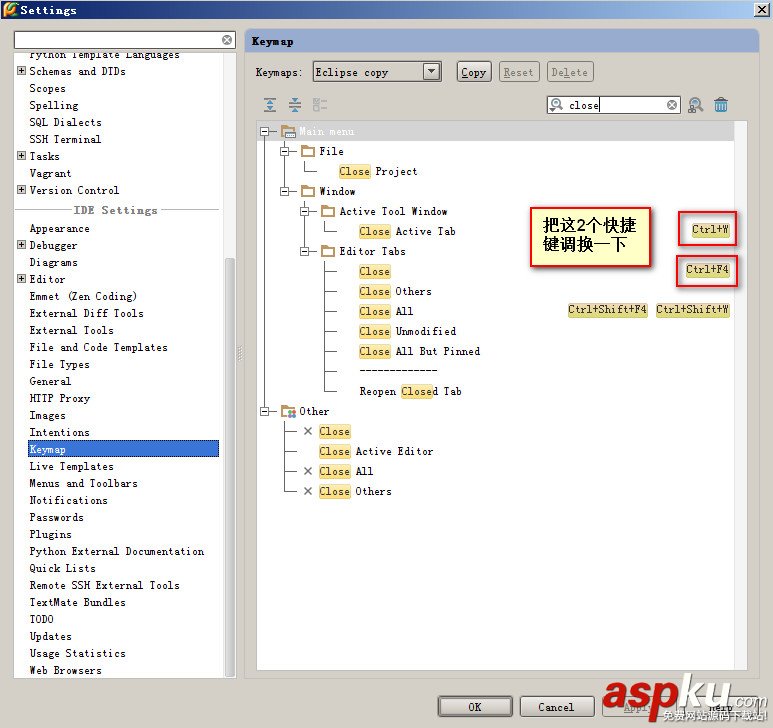Click the magnifier icon in keymap search field
773x728 pixels.
(557, 104)
